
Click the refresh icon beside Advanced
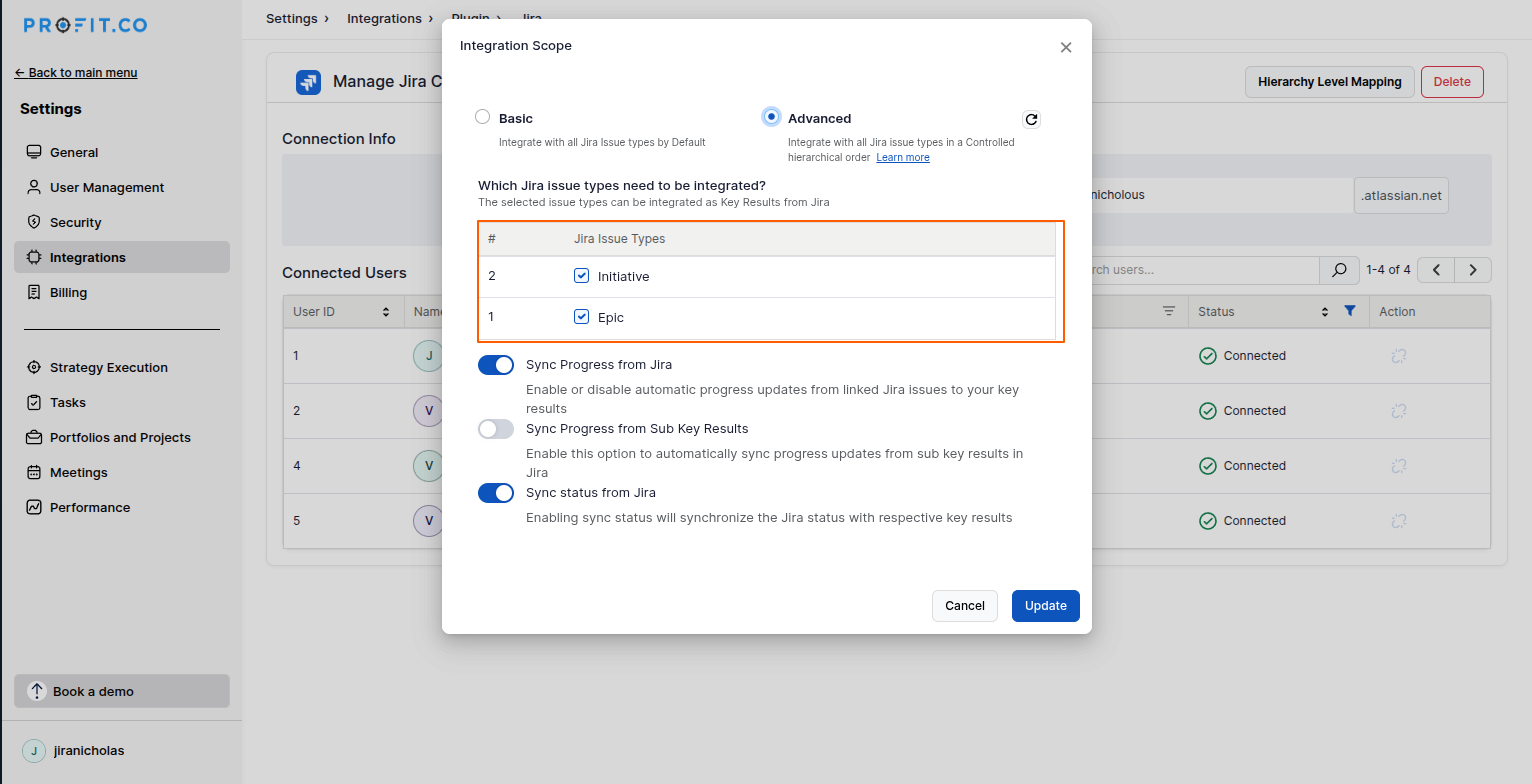(x=1032, y=119)
